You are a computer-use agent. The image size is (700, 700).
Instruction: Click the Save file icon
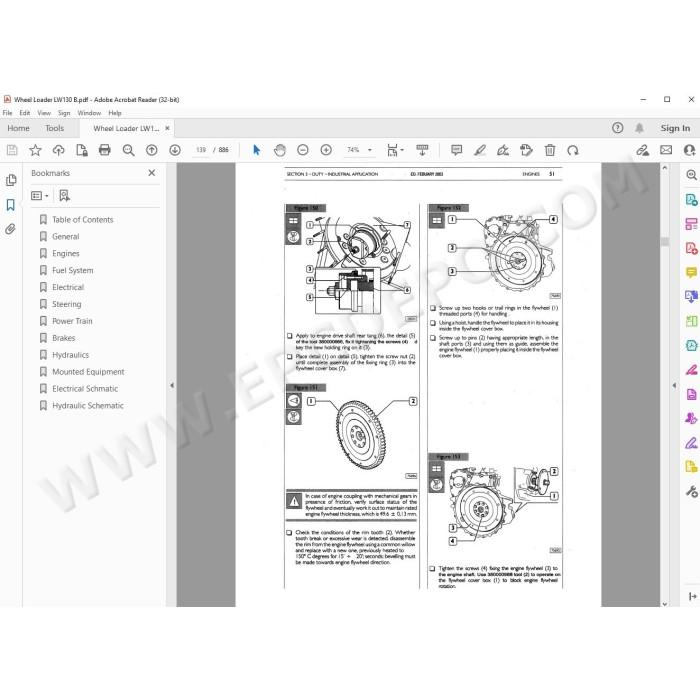click(12, 150)
